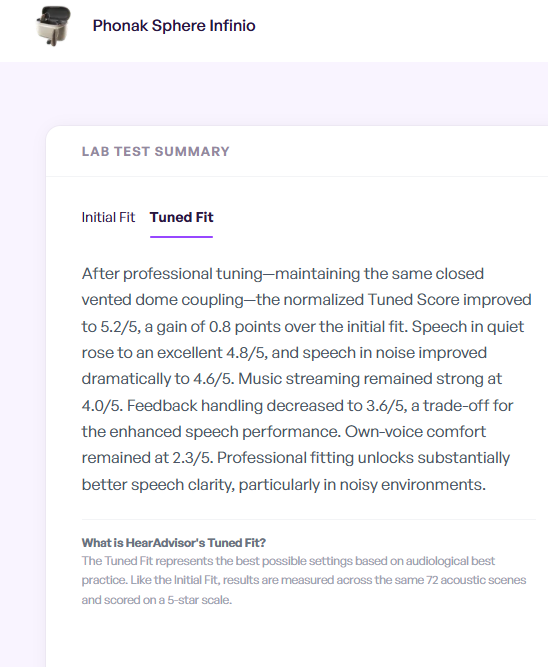
Task: Click the 4.8/5 speech in quiet score
Action: pyautogui.click(x=246, y=353)
